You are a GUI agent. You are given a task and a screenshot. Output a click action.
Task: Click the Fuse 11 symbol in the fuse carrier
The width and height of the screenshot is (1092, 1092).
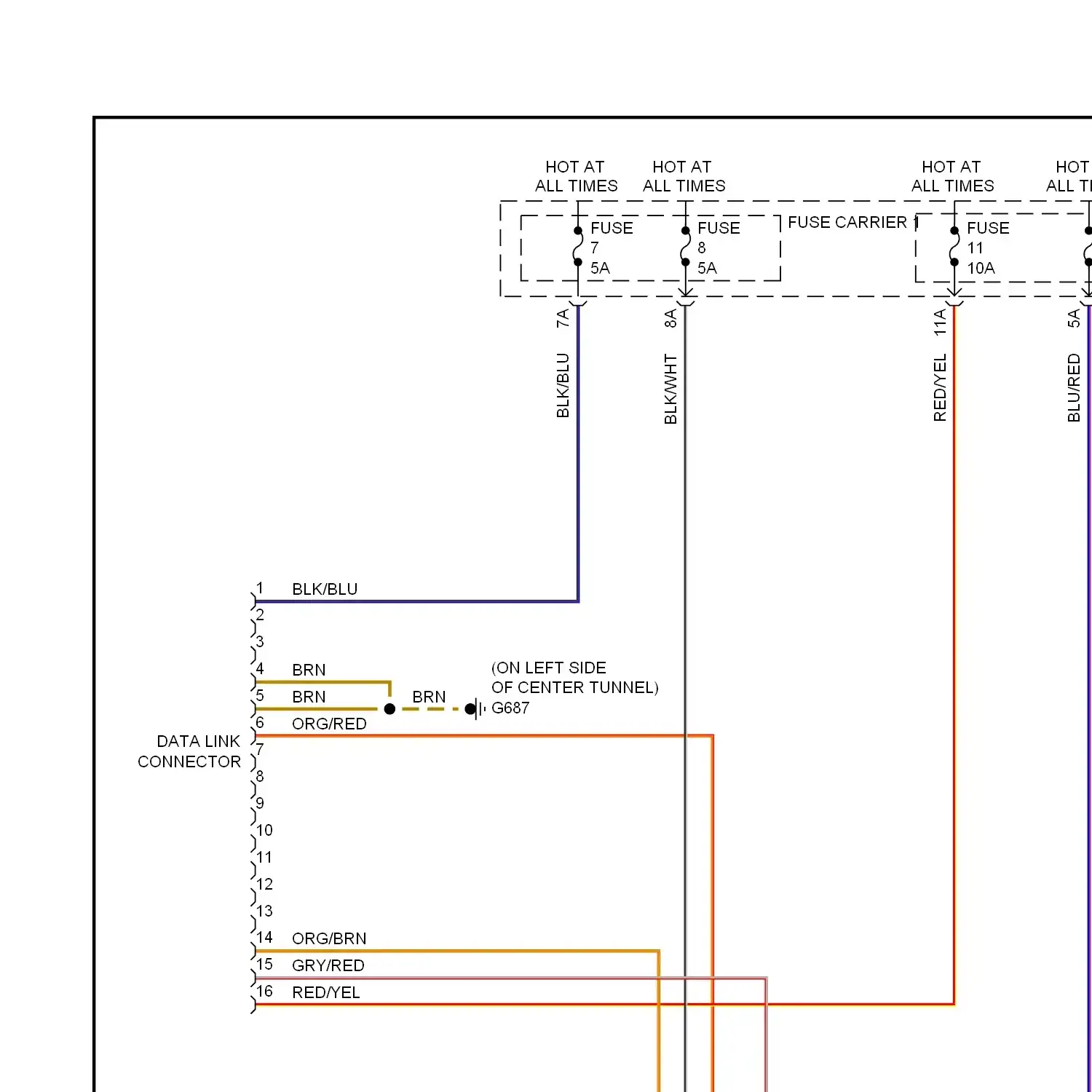tap(954, 247)
